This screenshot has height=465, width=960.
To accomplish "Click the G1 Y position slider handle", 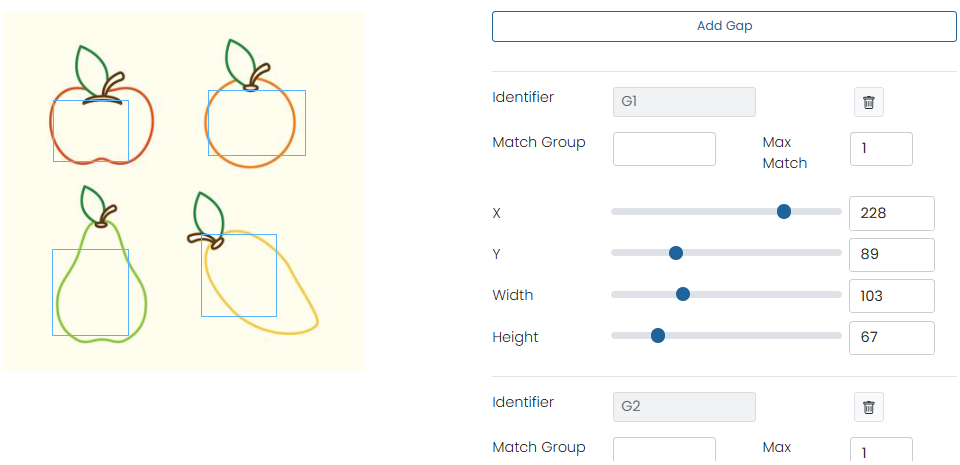I will 675,253.
